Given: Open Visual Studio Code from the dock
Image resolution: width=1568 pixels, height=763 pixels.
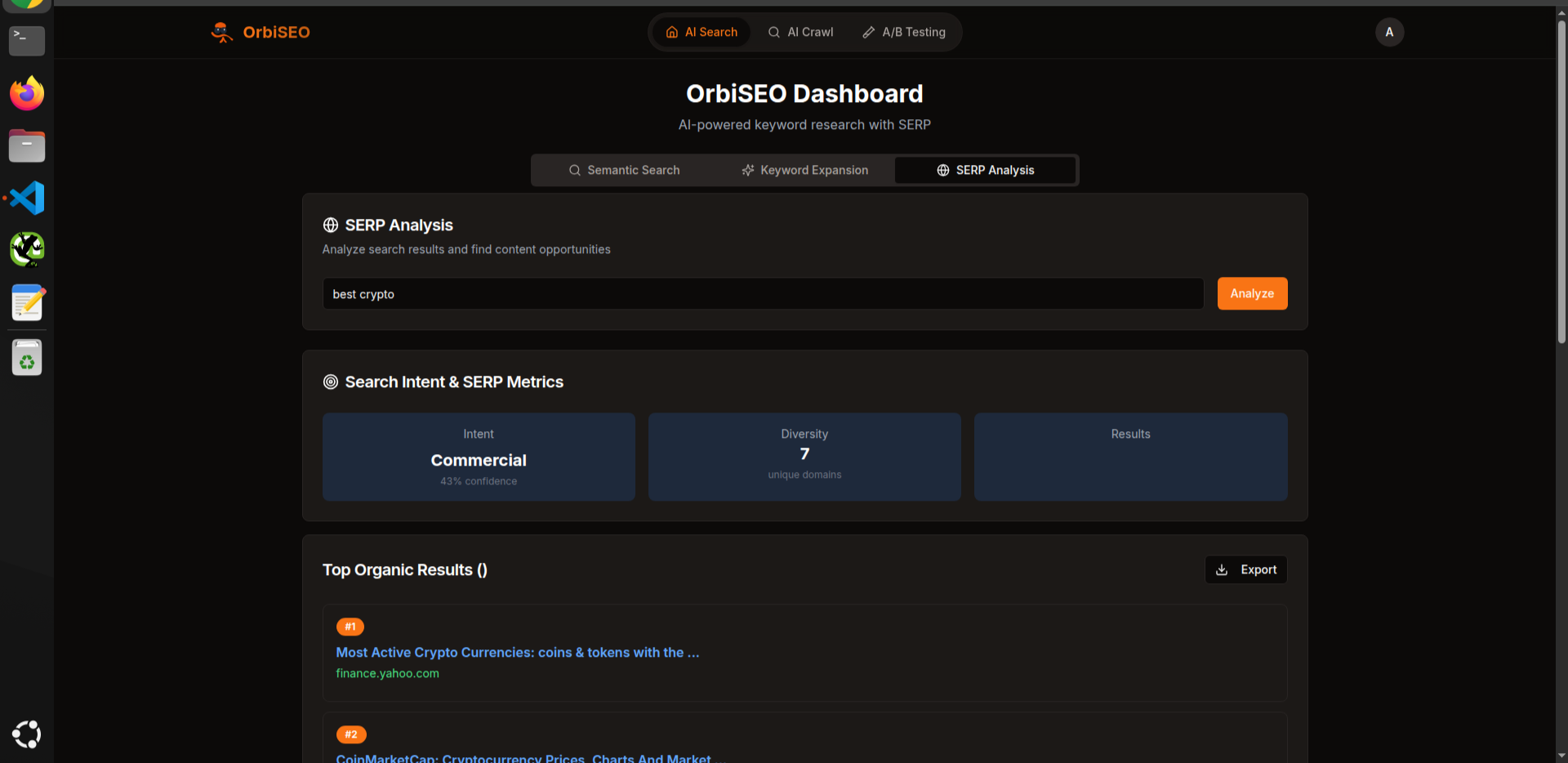Looking at the screenshot, I should pyautogui.click(x=26, y=198).
